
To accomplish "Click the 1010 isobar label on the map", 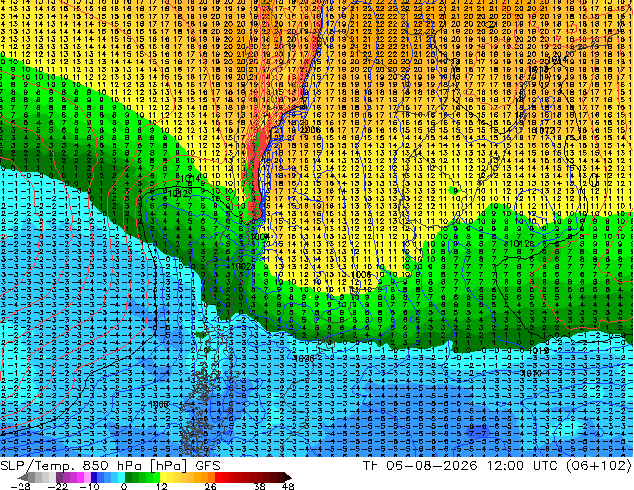I will point(532,373).
